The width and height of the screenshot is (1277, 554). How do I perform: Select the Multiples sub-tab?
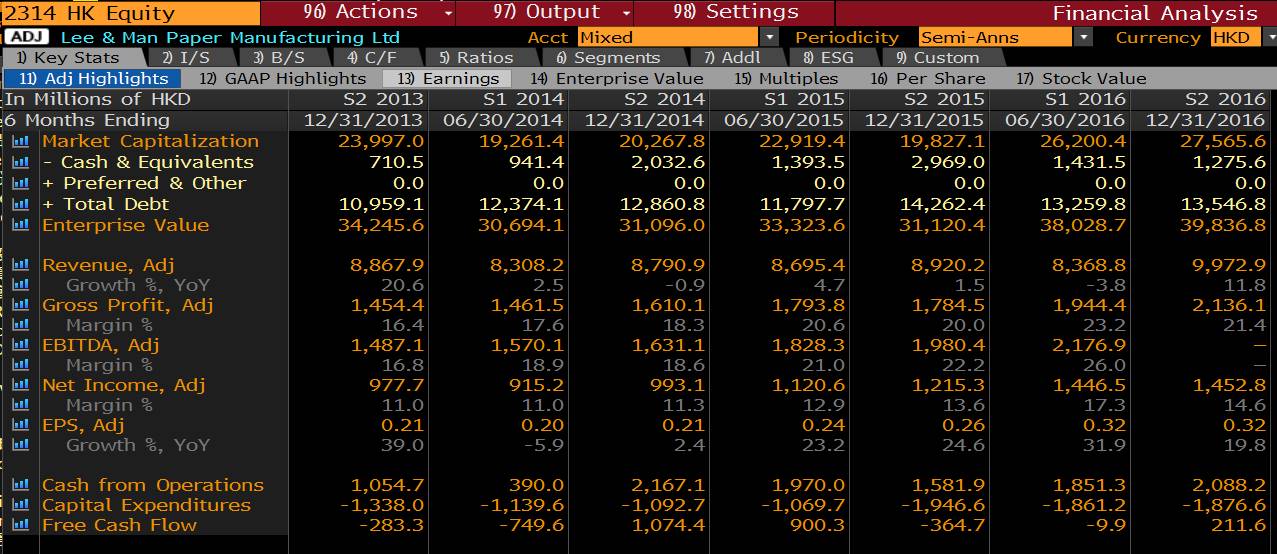(x=786, y=78)
